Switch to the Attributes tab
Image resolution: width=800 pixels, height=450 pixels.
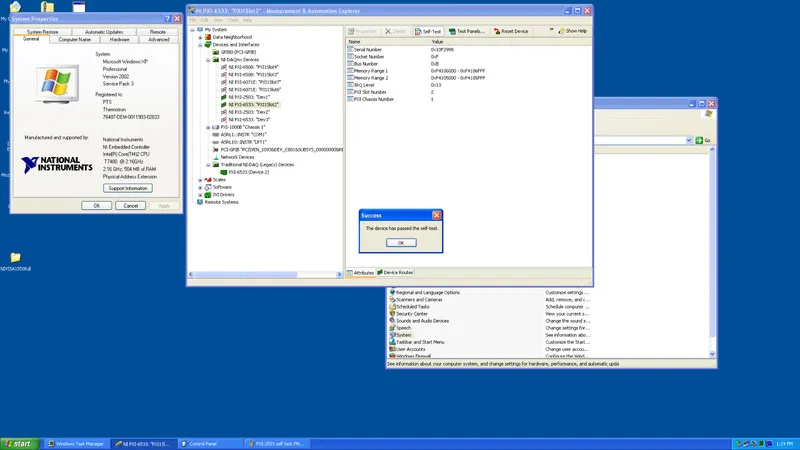361,272
